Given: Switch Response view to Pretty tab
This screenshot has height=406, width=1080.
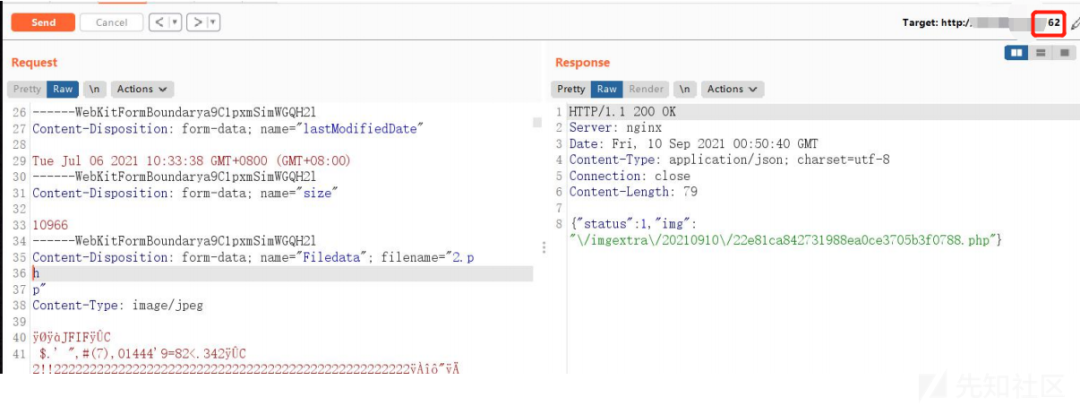Looking at the screenshot, I should (571, 89).
